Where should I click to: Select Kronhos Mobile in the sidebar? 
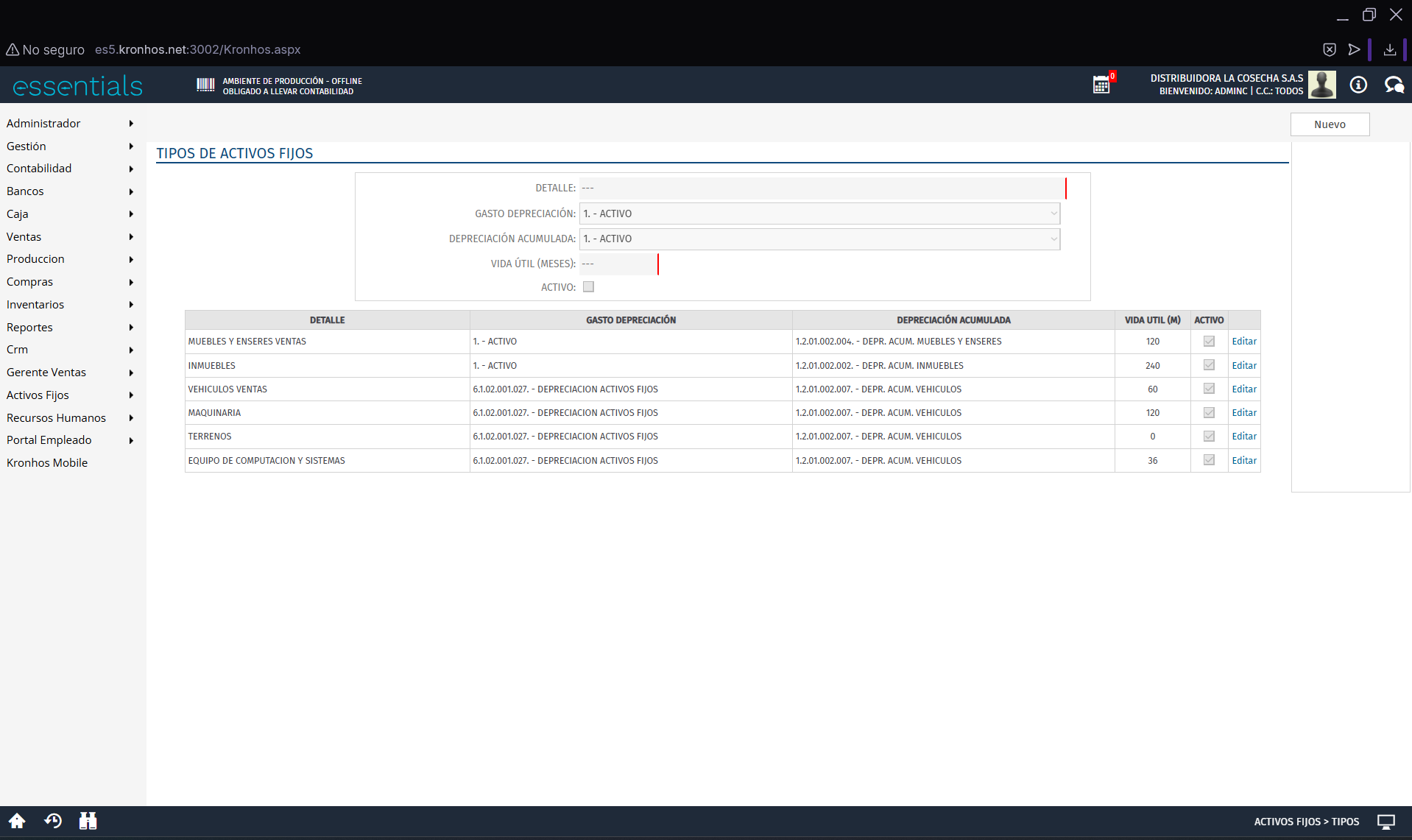47,463
